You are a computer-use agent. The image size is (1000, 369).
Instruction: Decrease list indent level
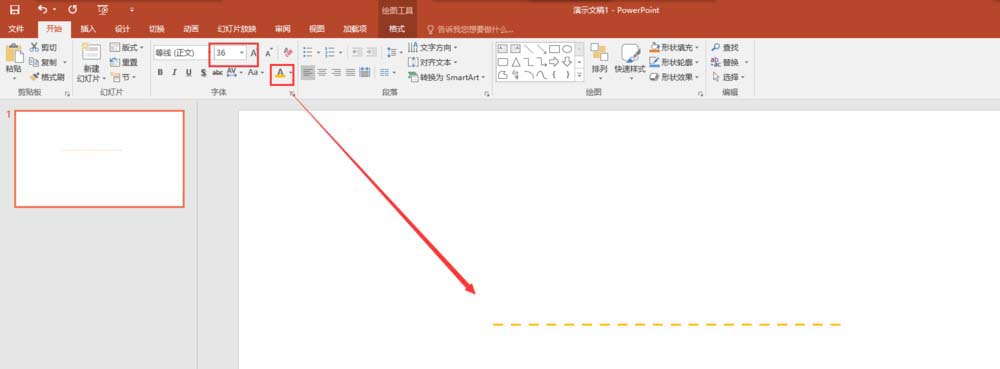coord(357,52)
